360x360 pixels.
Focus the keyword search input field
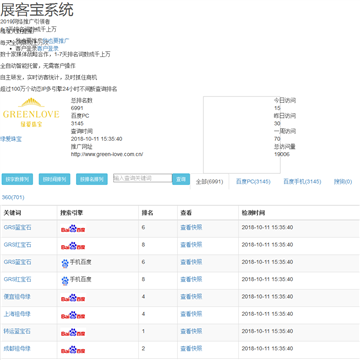143,178
